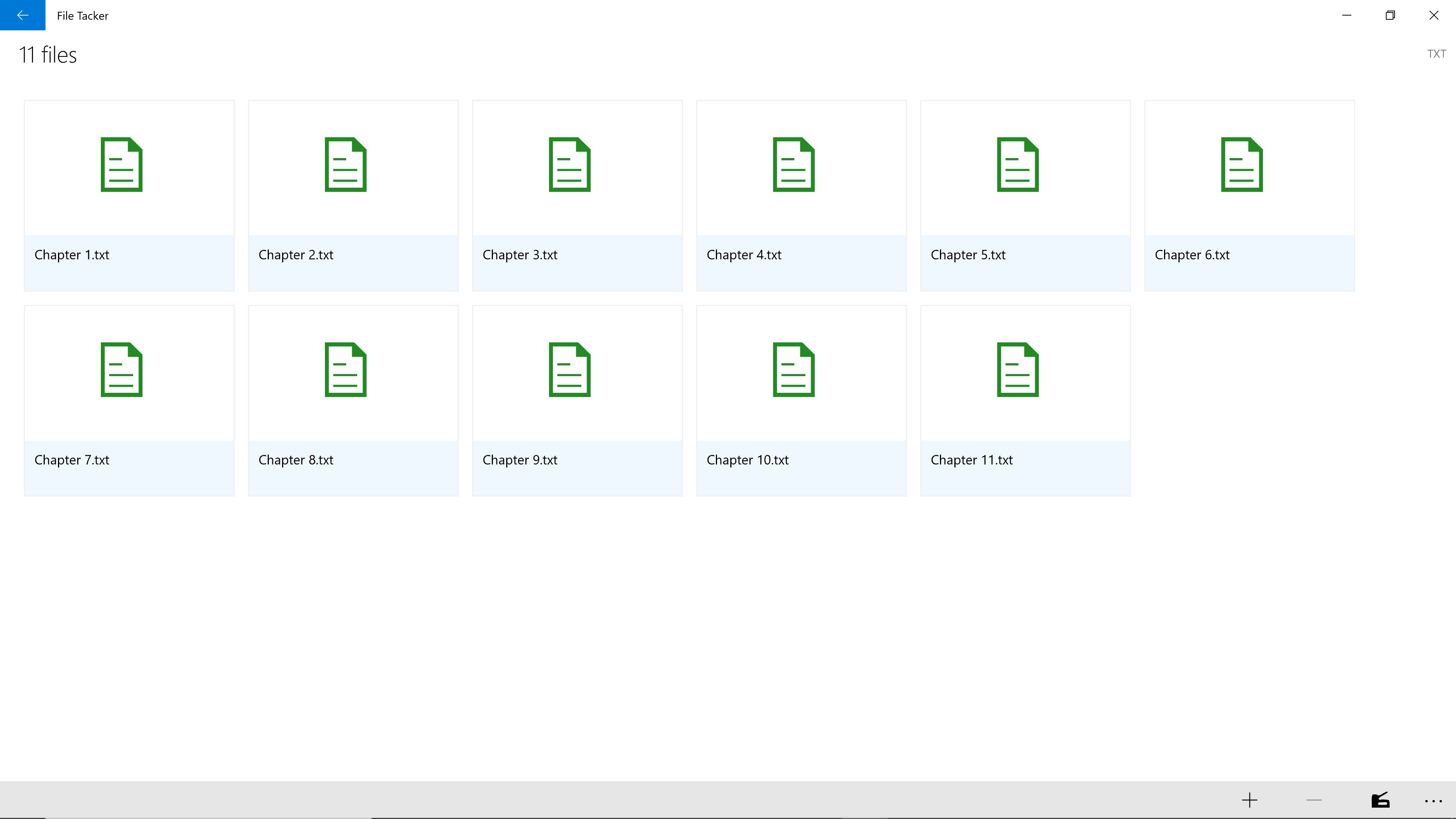Click the Chapter 5.txt document icon
The width and height of the screenshot is (1456, 819).
(1018, 165)
